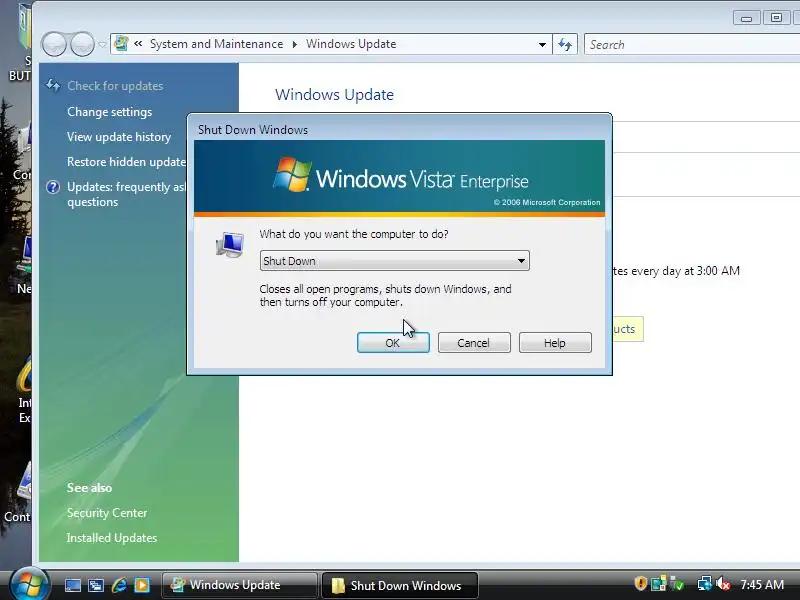
Task: Click Show Desktop quick launch icon
Action: [x=73, y=585]
